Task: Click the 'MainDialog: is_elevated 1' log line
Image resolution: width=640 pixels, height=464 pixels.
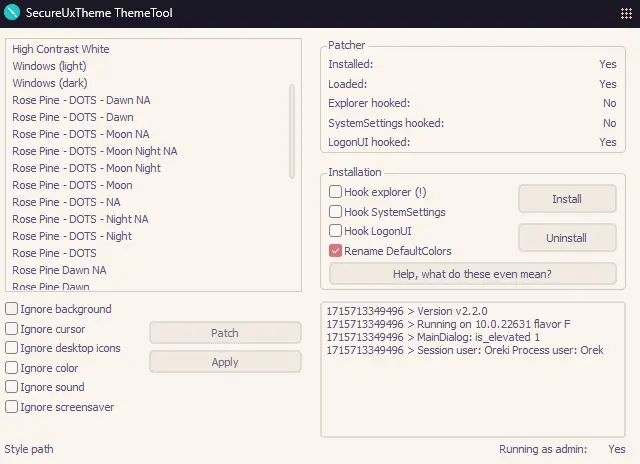Action: point(433,337)
